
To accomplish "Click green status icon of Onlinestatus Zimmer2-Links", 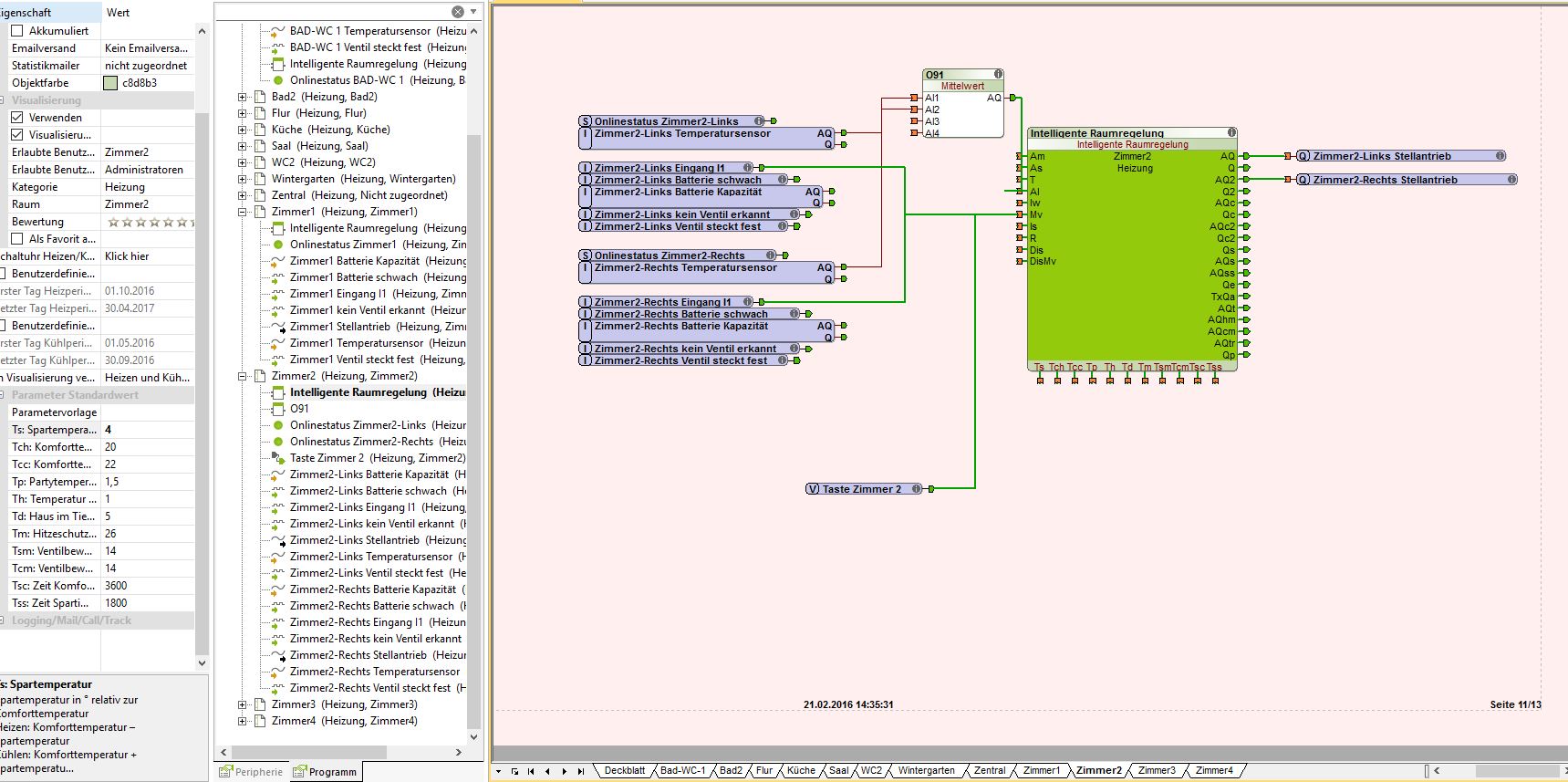I will click(x=278, y=425).
